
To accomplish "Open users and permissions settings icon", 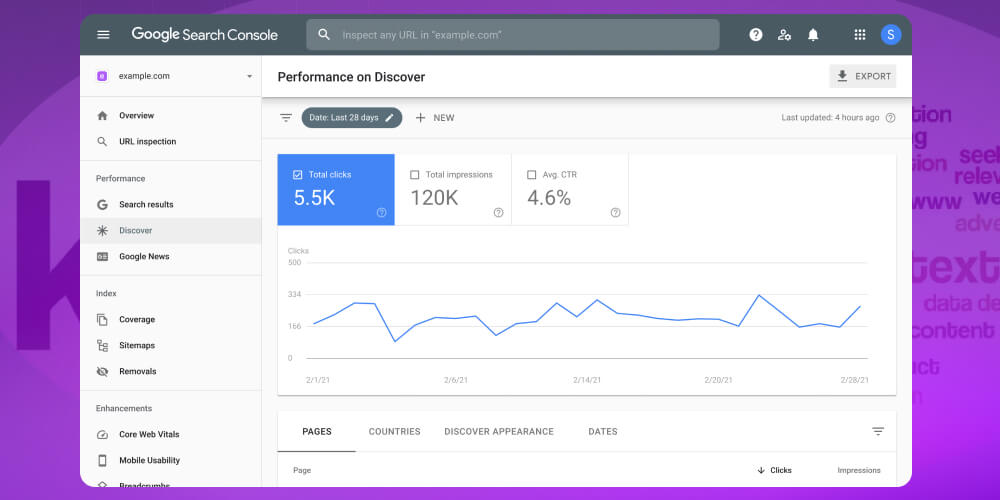I will (784, 35).
